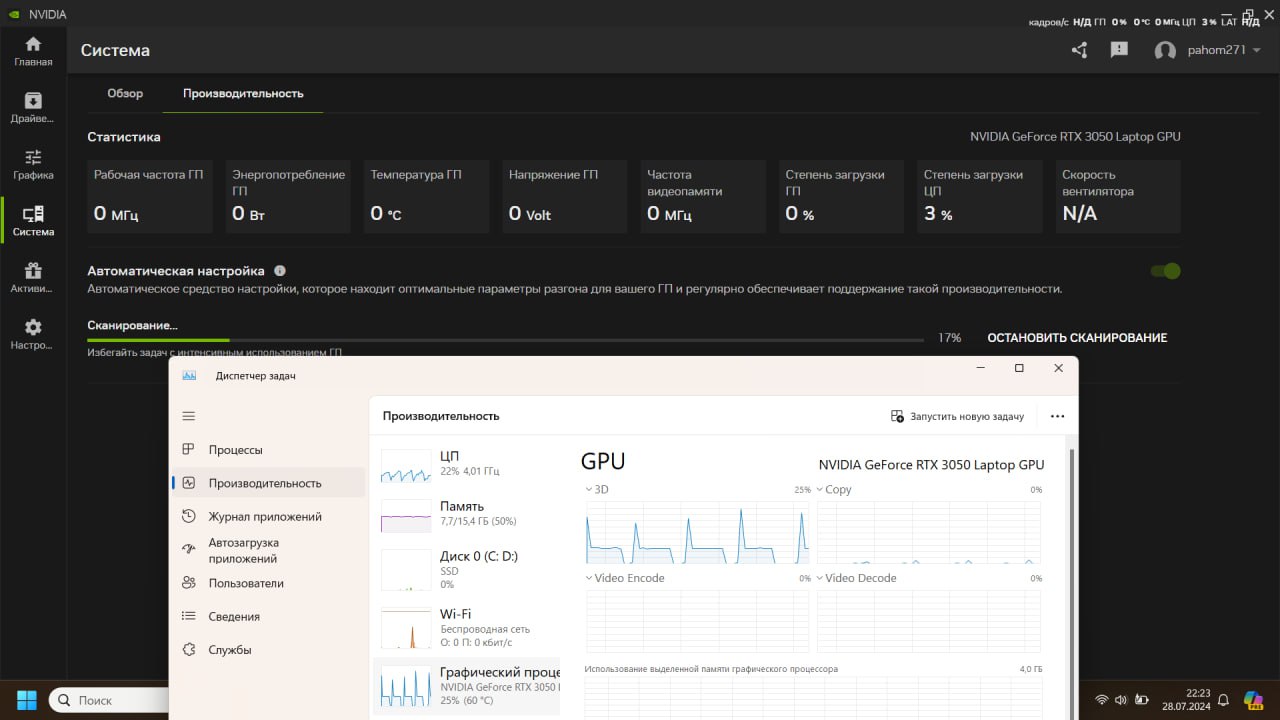
Task: Click the battery icon in the system tray
Action: pos(1141,700)
